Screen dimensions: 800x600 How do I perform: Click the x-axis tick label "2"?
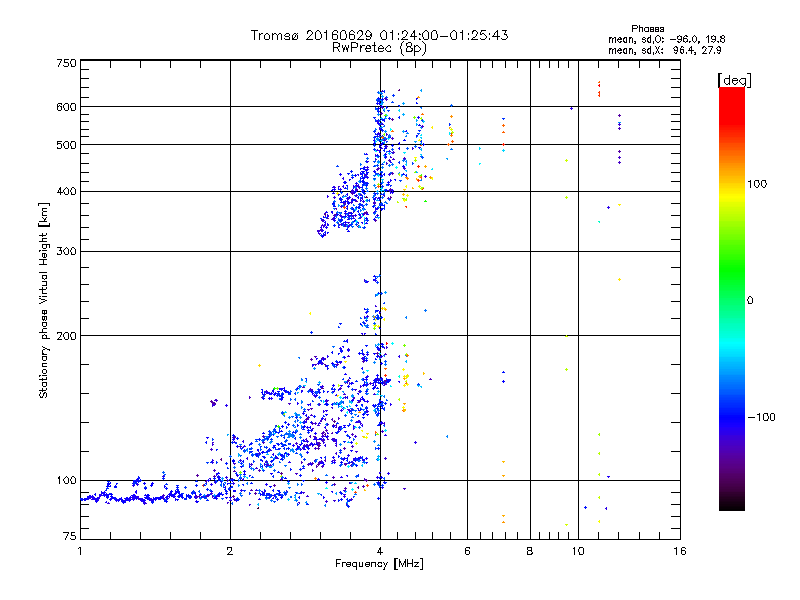tap(230, 551)
